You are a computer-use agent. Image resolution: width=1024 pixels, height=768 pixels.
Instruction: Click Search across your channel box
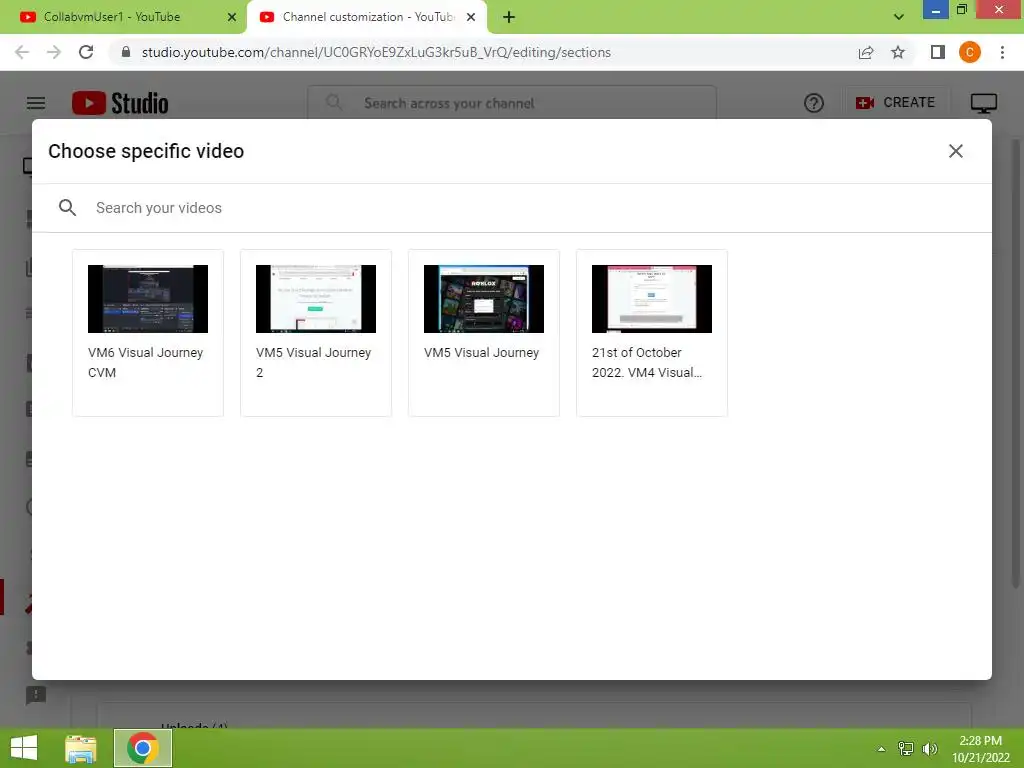(512, 103)
